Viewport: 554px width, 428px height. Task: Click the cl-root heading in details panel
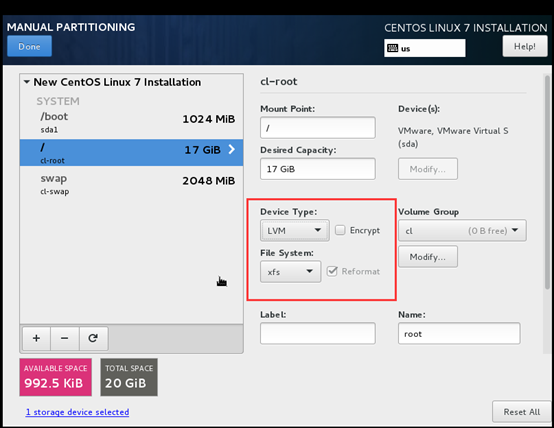(x=279, y=81)
